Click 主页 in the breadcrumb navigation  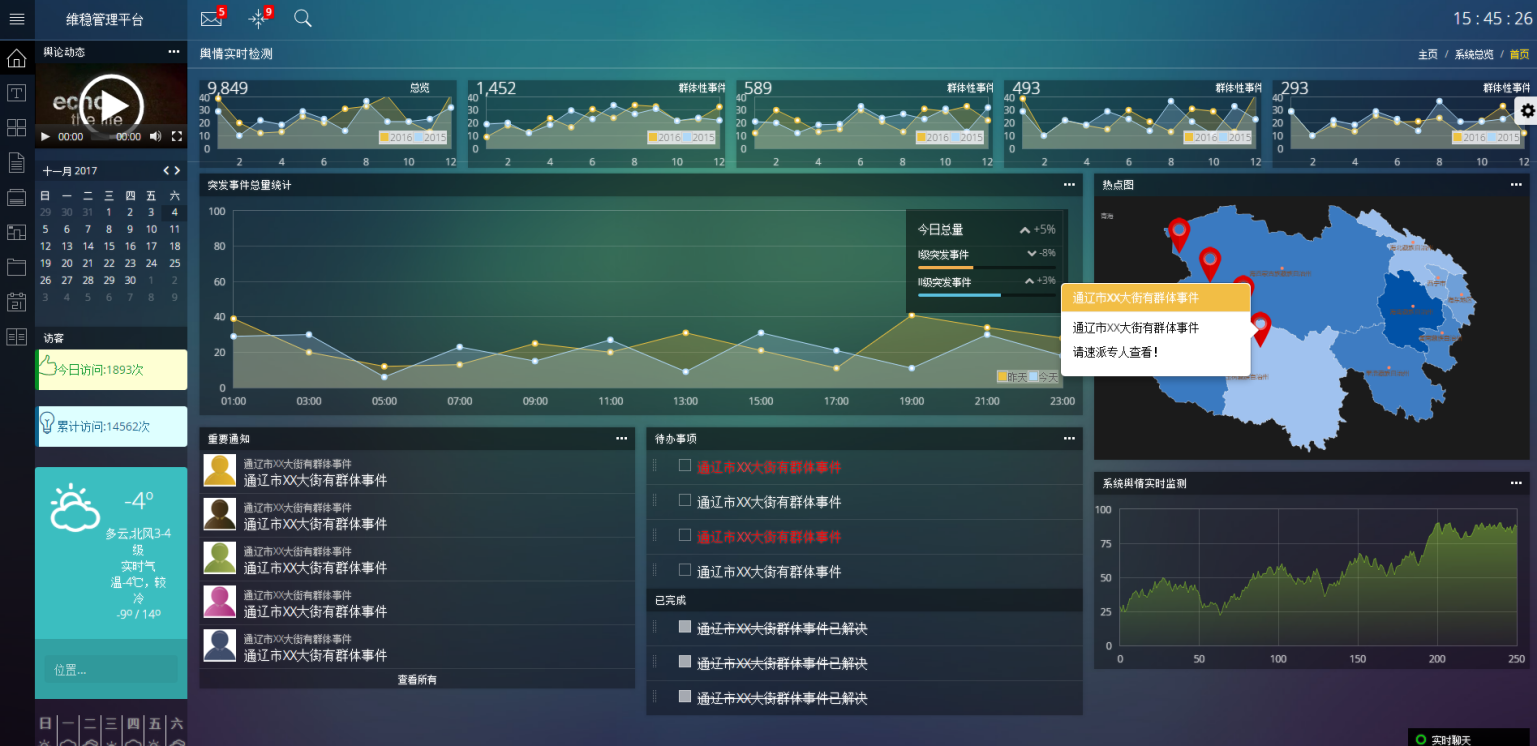point(1427,55)
